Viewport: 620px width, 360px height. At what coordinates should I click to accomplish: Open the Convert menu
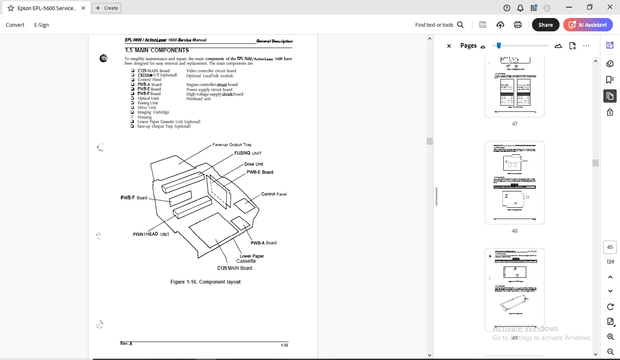click(x=15, y=25)
